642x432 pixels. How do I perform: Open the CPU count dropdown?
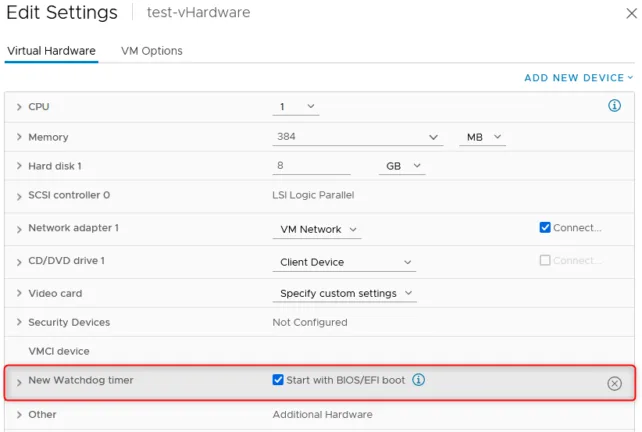(296, 107)
